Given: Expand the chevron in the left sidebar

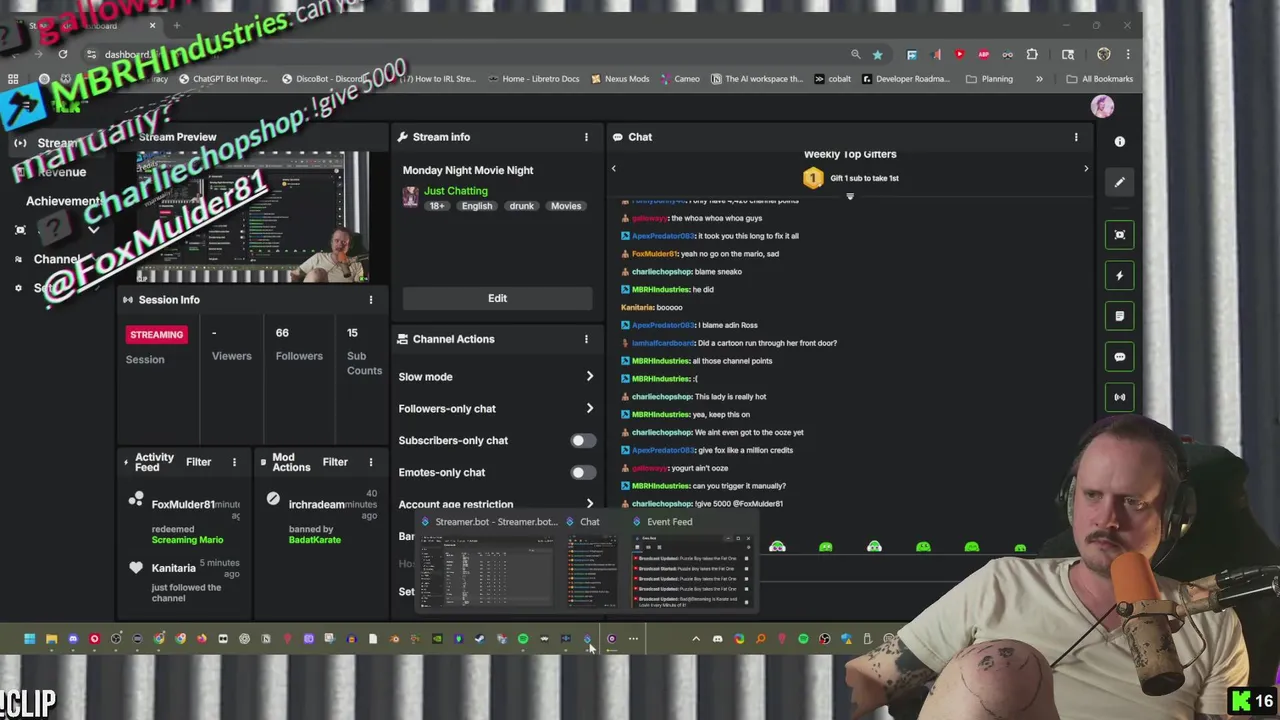Looking at the screenshot, I should (x=93, y=230).
